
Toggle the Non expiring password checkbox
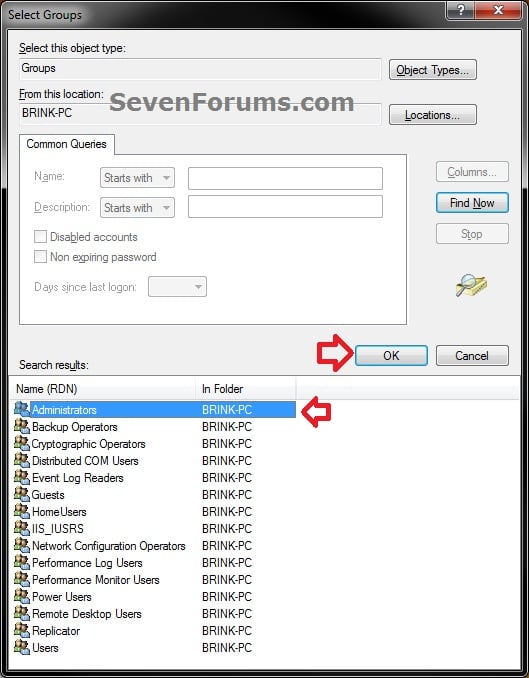coord(40,256)
